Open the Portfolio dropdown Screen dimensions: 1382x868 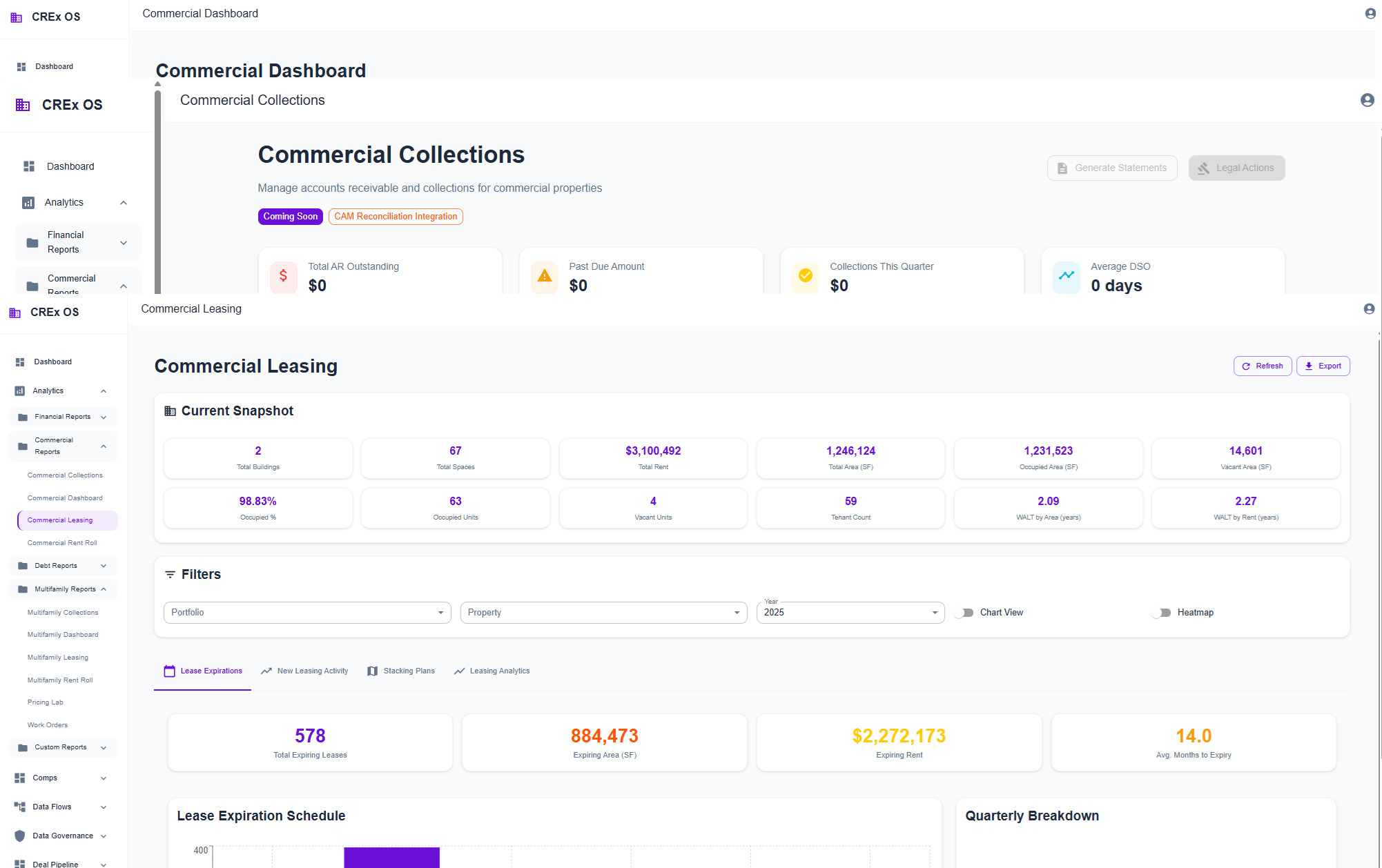[x=306, y=612]
